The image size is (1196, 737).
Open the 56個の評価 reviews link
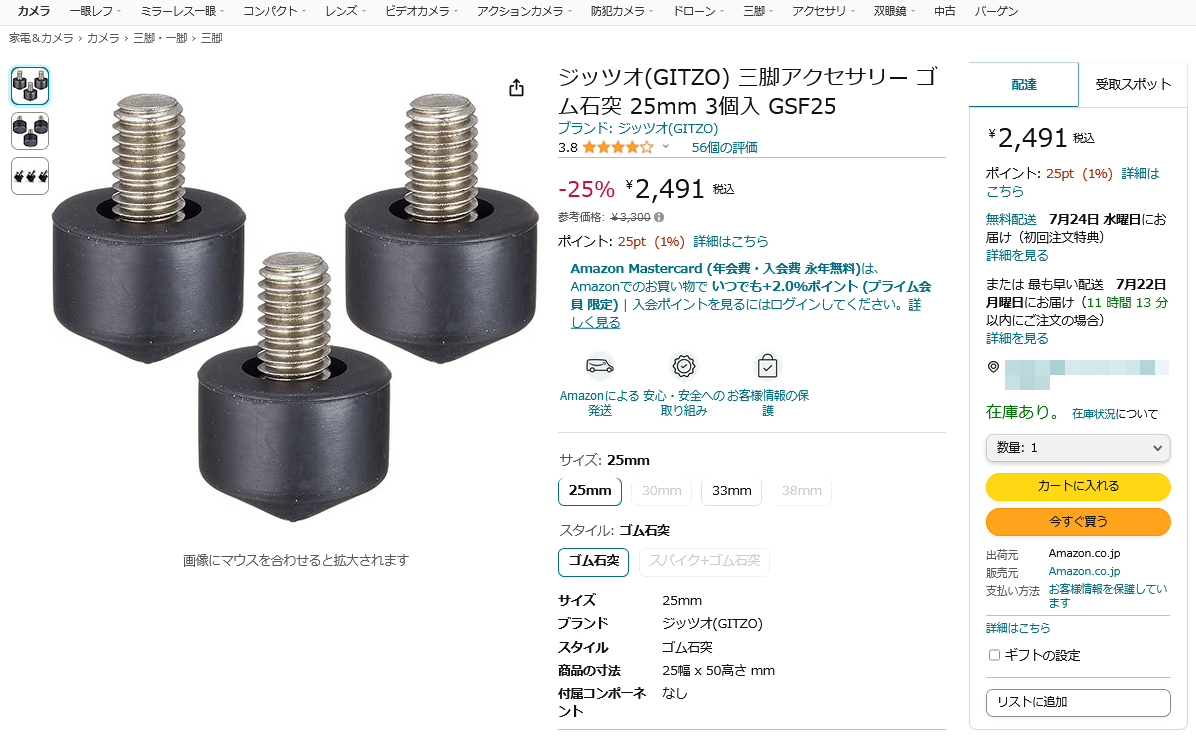(724, 147)
